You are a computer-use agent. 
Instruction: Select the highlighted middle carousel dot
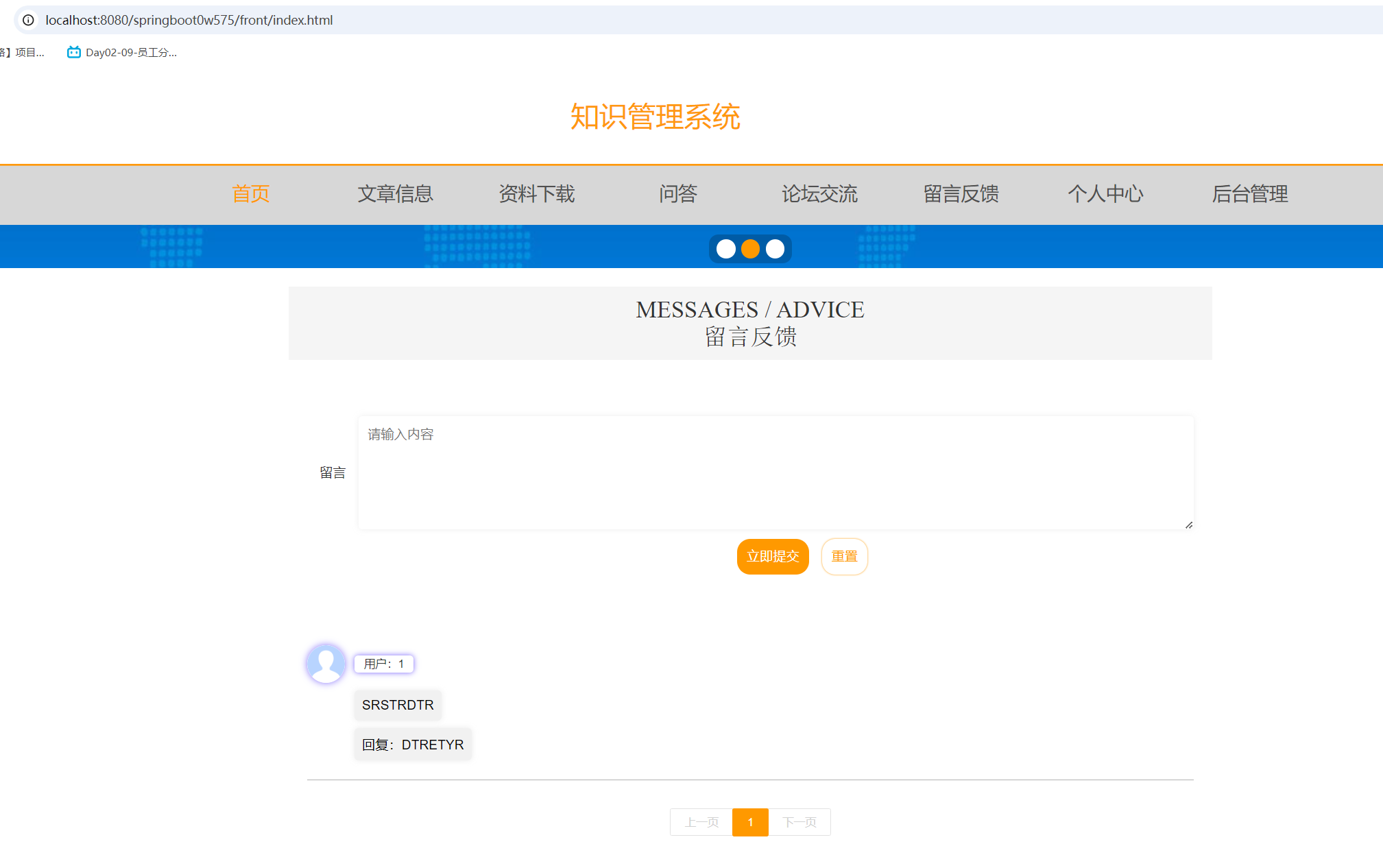[750, 248]
